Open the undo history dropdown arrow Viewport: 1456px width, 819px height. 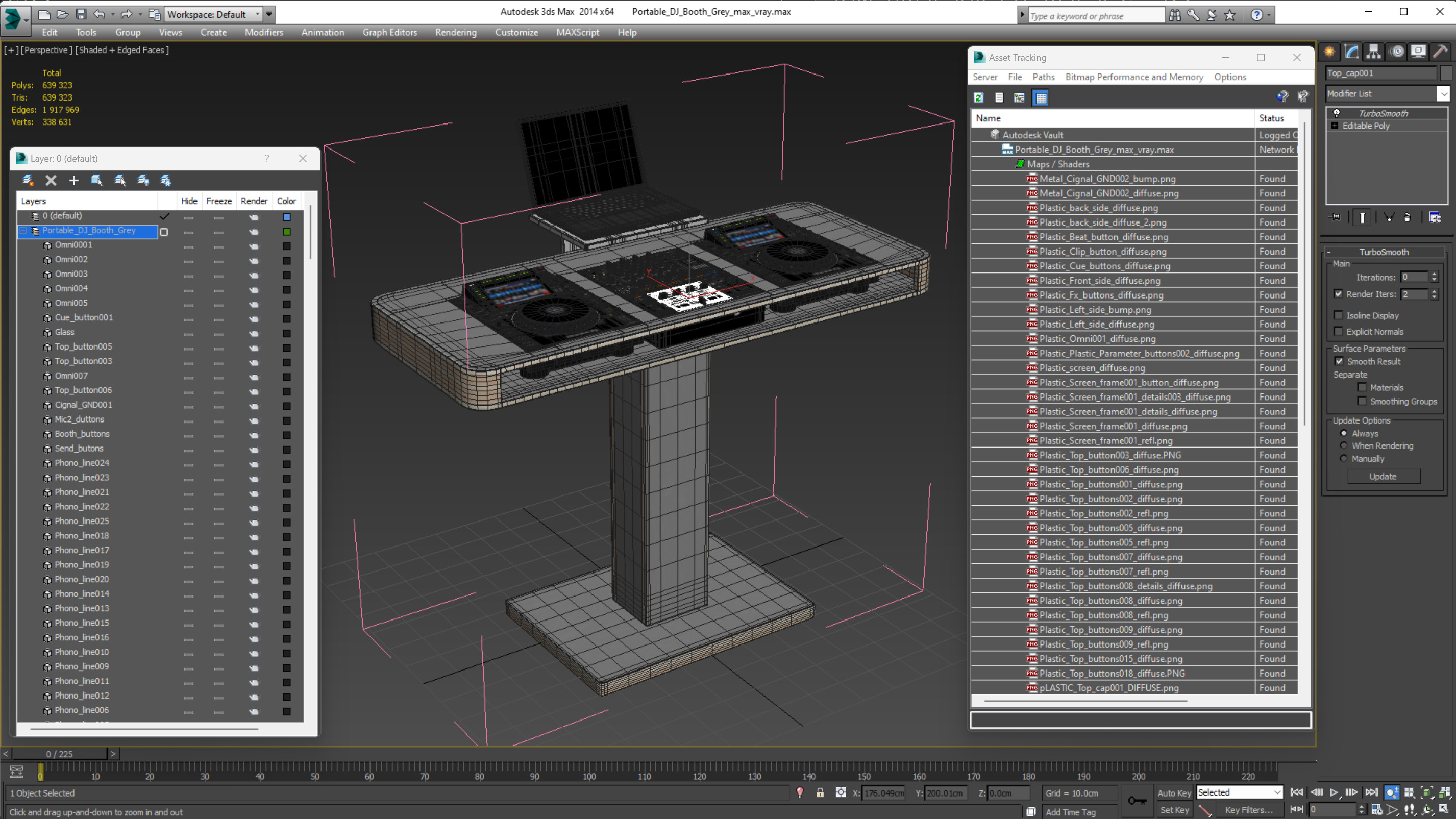click(112, 14)
